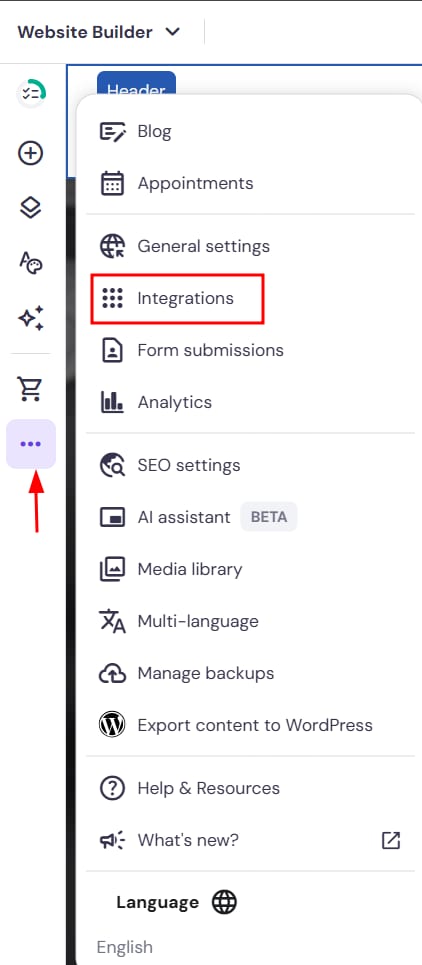Open the checklist progress icon

[31, 93]
